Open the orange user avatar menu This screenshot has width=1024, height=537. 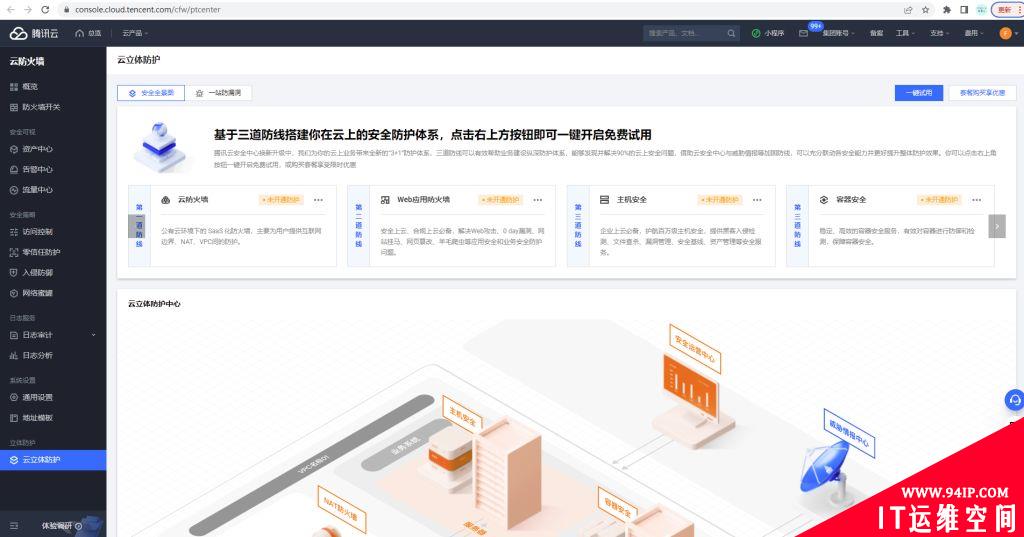[1006, 33]
